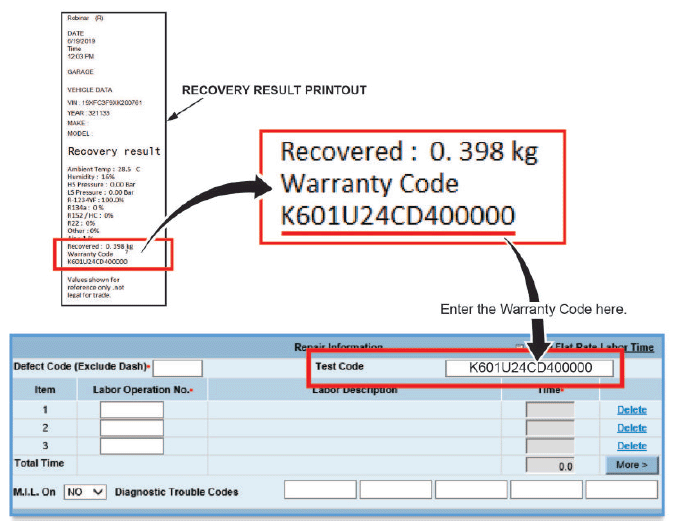Screen dimensions: 678x530
Task: Click the fourth Diagnostic Trouble Codes field
Action: pos(546,489)
